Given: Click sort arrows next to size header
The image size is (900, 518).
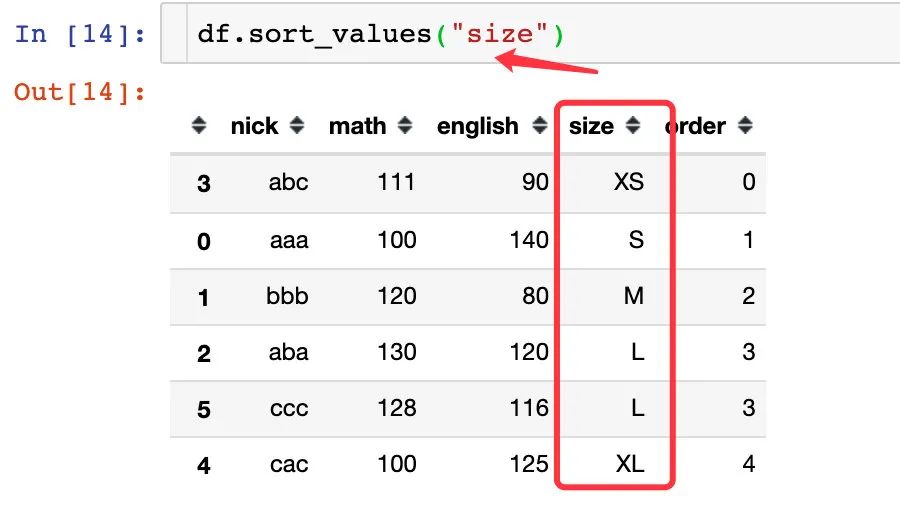Looking at the screenshot, I should [633, 125].
